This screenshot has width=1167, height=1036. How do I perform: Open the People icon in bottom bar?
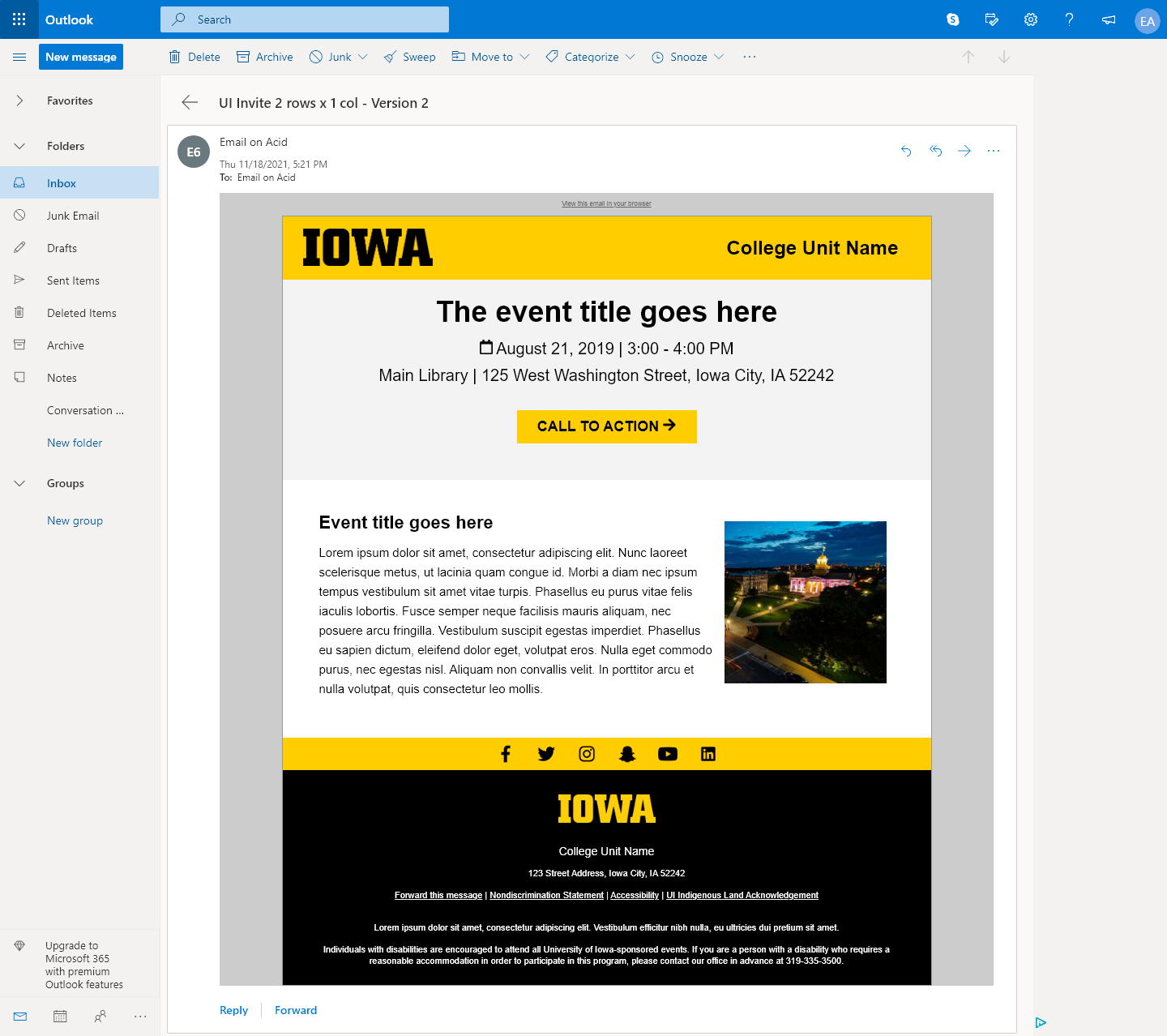100,1016
